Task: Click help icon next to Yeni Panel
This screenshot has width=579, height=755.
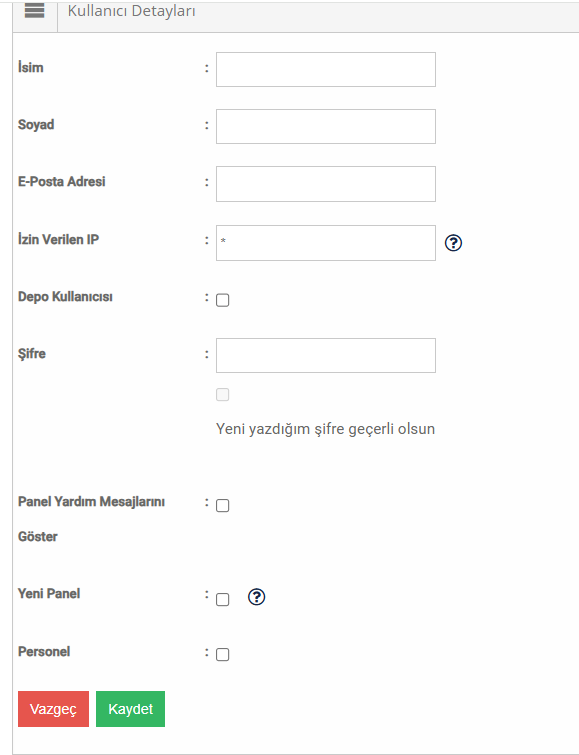Action: point(256,597)
